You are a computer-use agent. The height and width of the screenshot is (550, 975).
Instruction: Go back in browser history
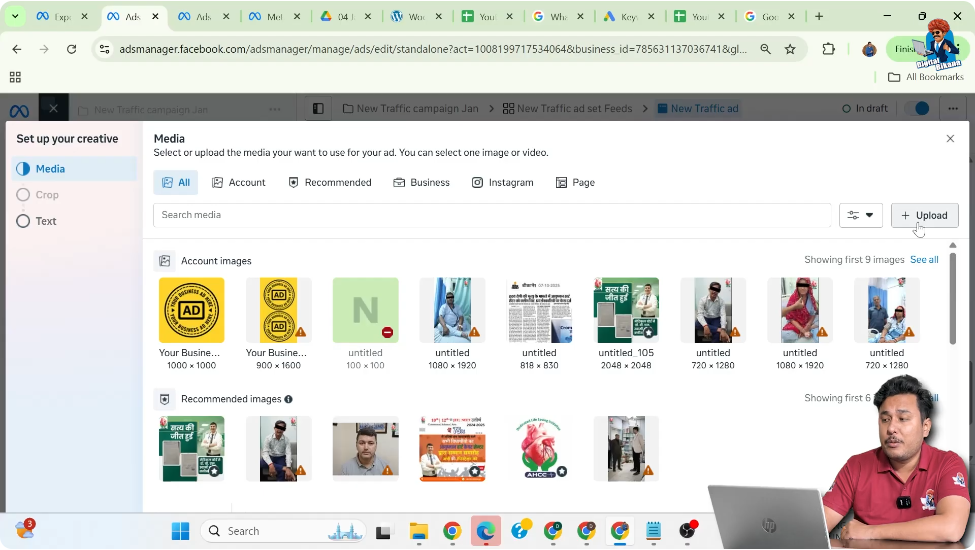pyautogui.click(x=17, y=49)
